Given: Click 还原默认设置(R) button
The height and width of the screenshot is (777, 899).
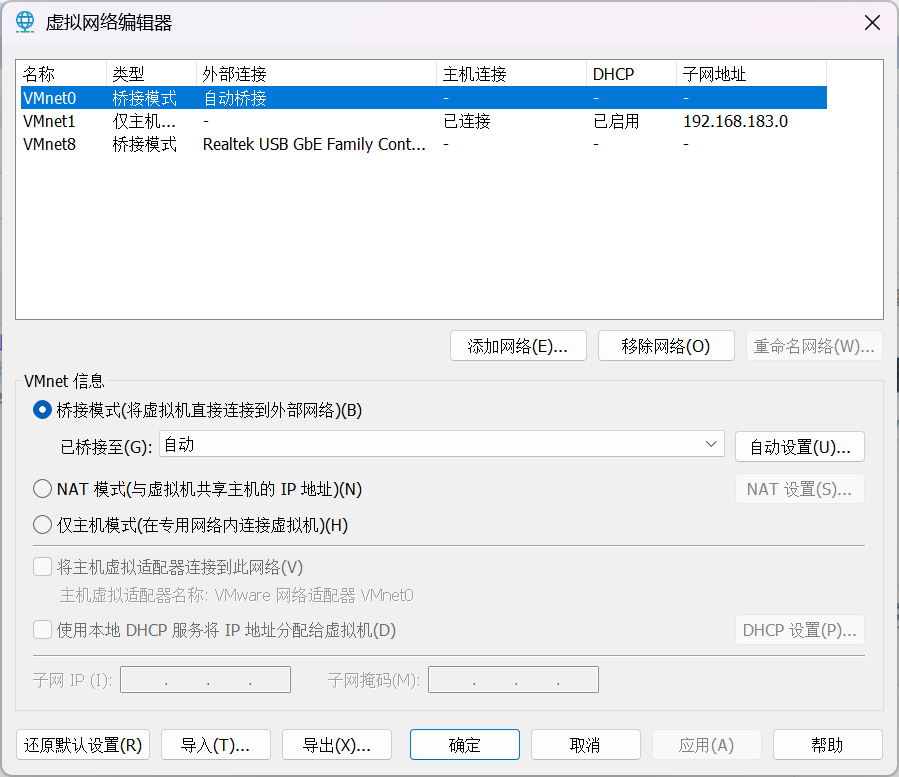Looking at the screenshot, I should [x=83, y=745].
